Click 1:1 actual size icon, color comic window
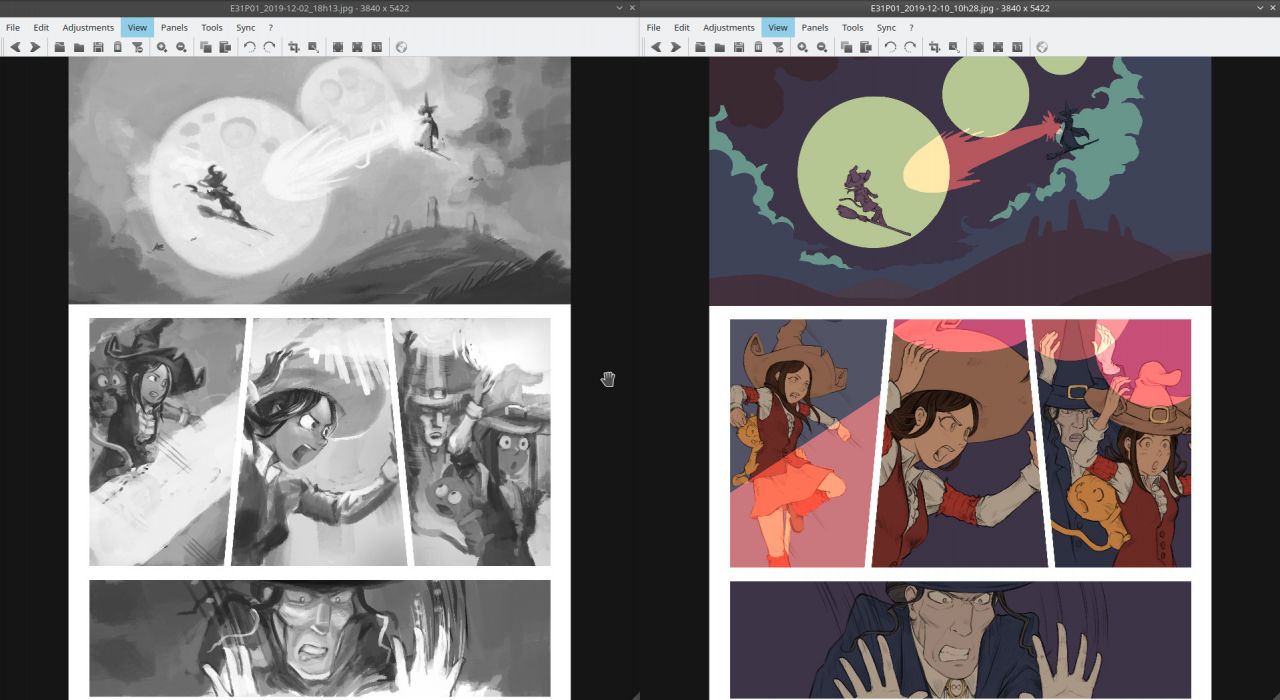This screenshot has width=1280, height=700. 1017,47
